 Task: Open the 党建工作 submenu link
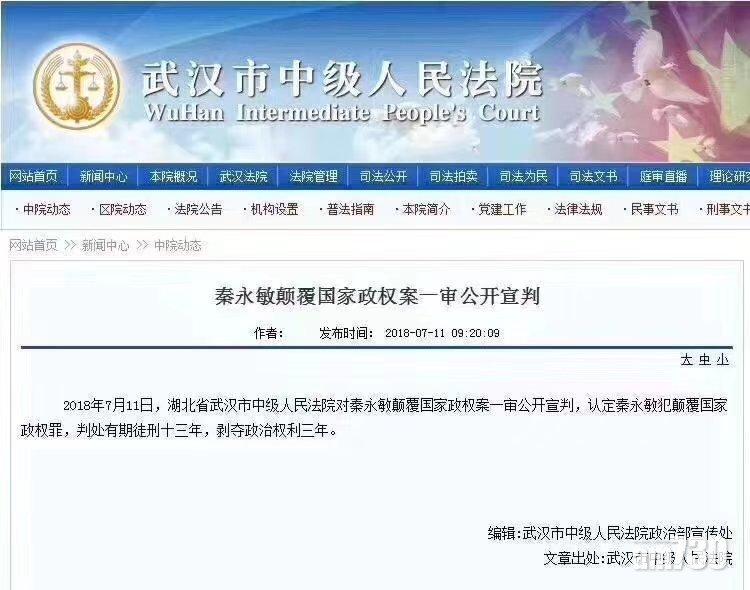click(x=502, y=210)
